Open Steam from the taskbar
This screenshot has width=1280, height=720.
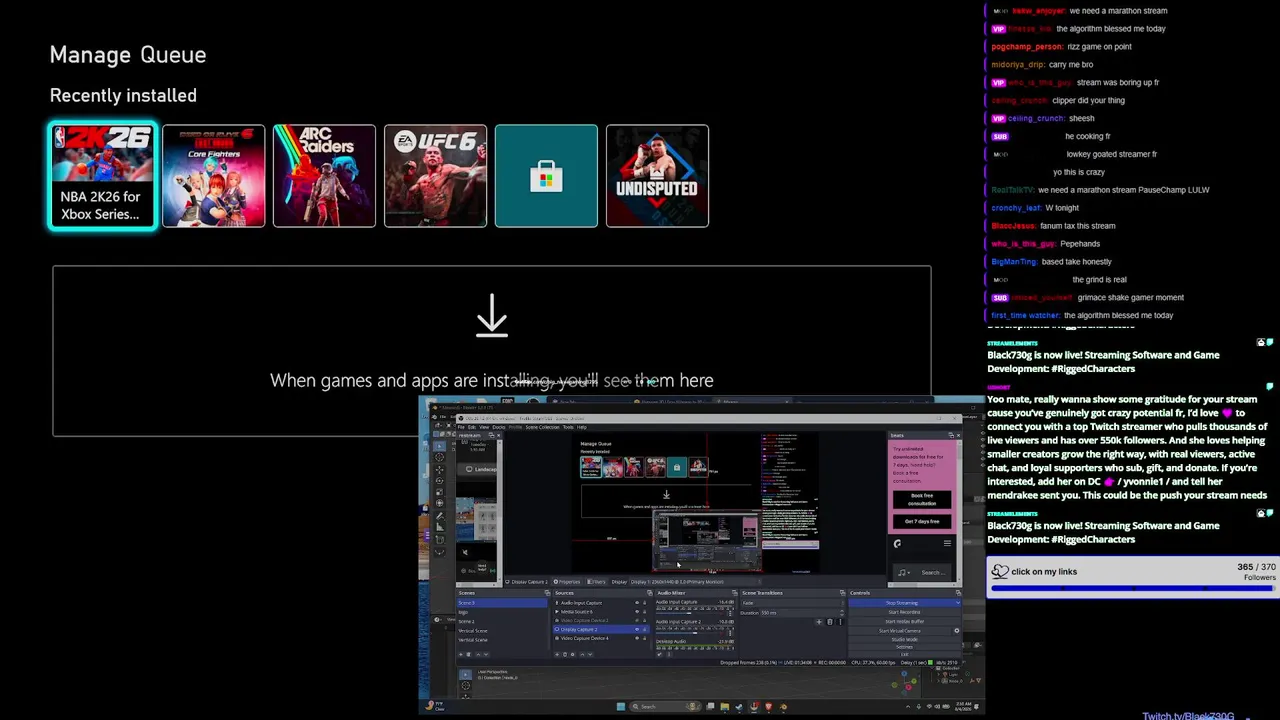pyautogui.click(x=739, y=707)
